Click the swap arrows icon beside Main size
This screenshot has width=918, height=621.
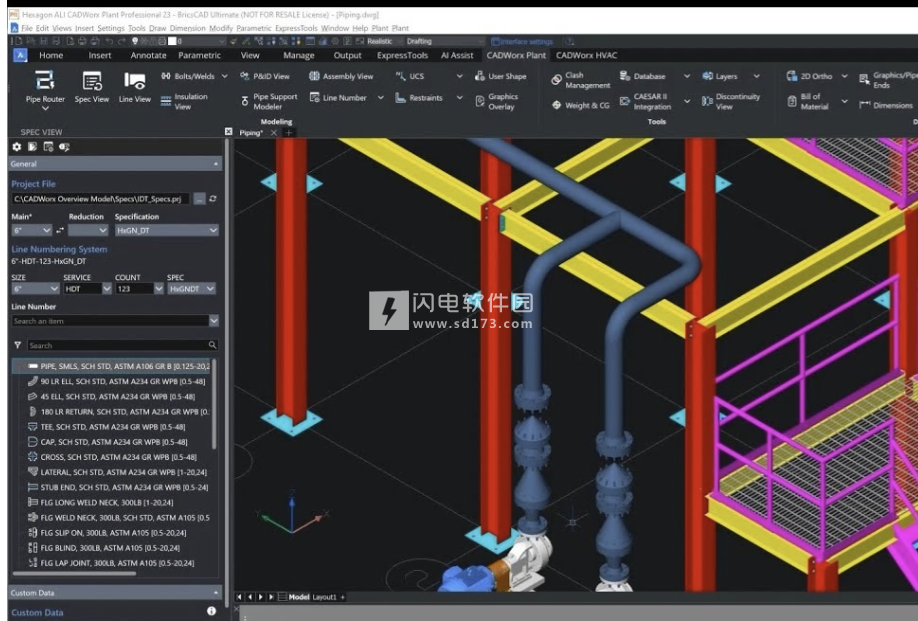coord(60,231)
